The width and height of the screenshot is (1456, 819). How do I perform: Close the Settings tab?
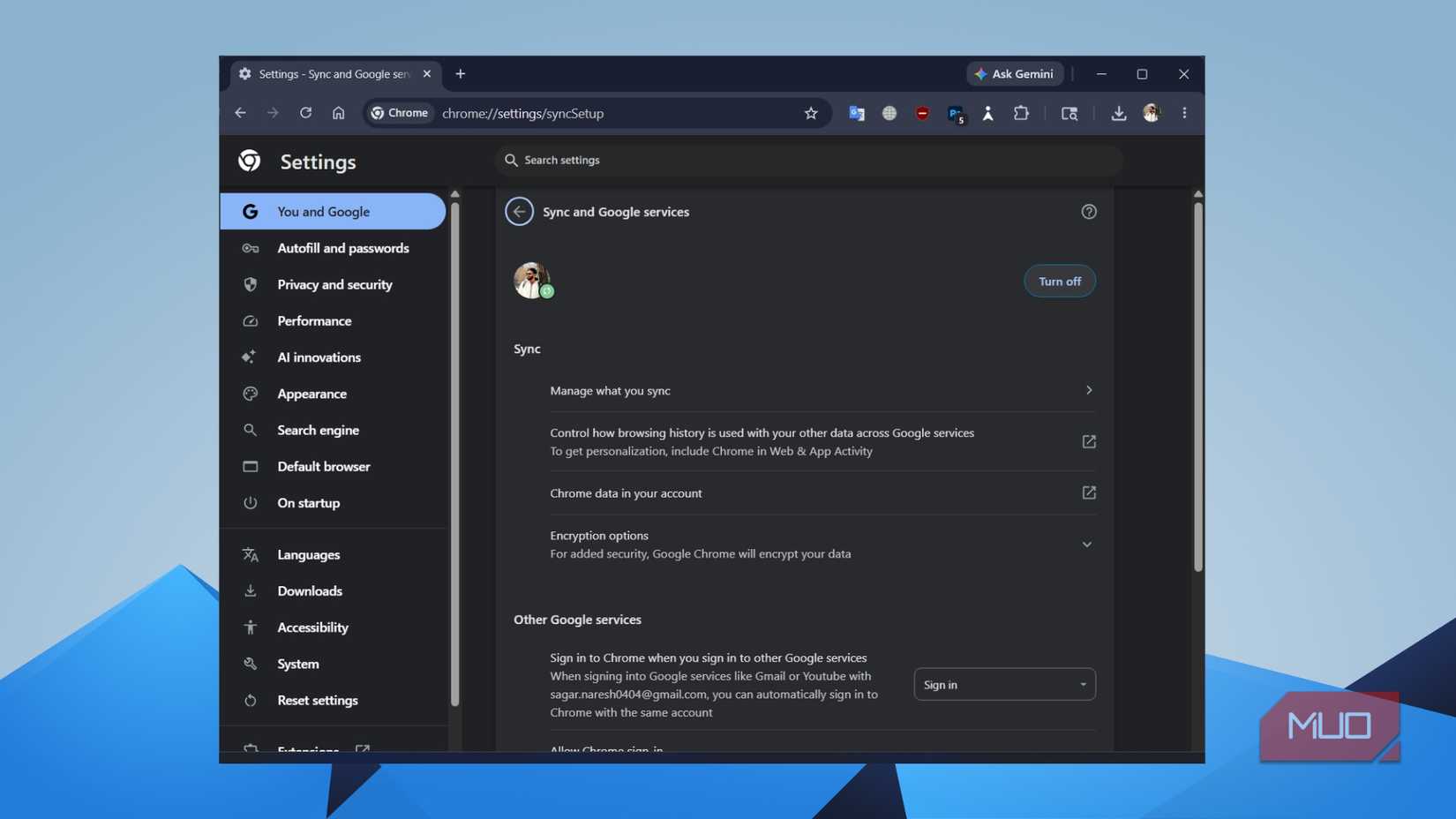(427, 74)
